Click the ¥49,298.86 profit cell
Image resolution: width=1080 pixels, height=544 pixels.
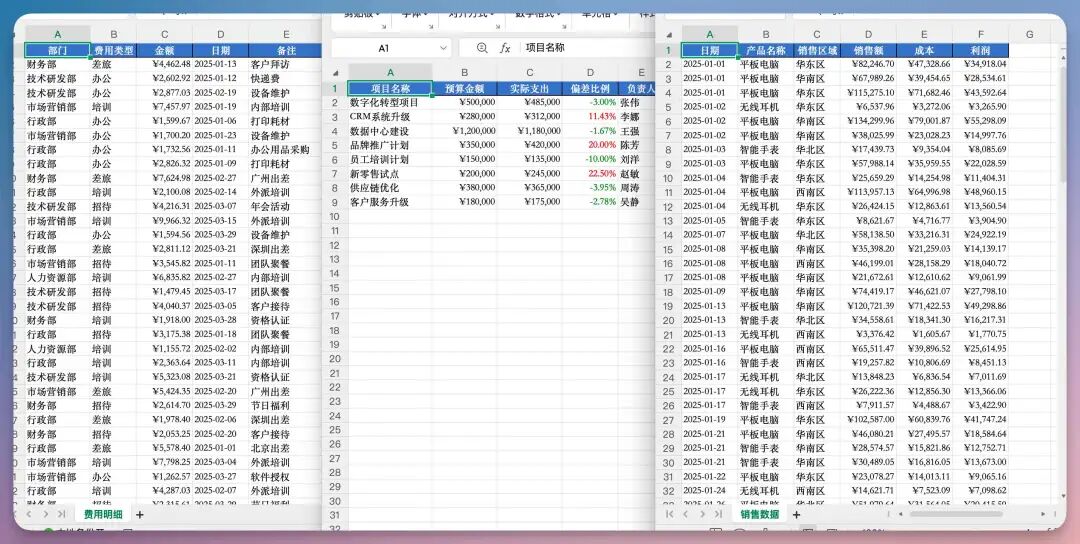pyautogui.click(x=980, y=306)
